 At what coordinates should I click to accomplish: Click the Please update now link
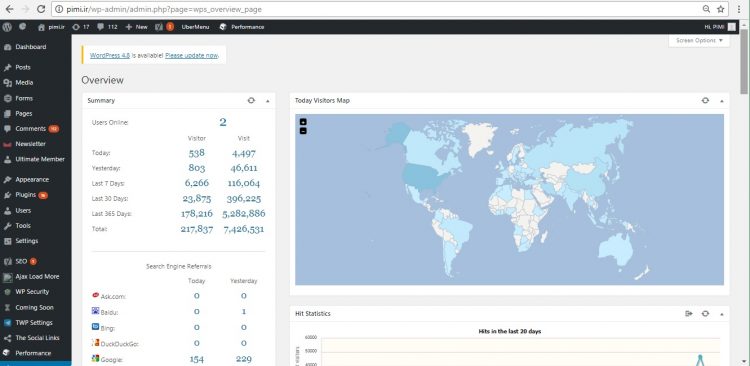[191, 55]
